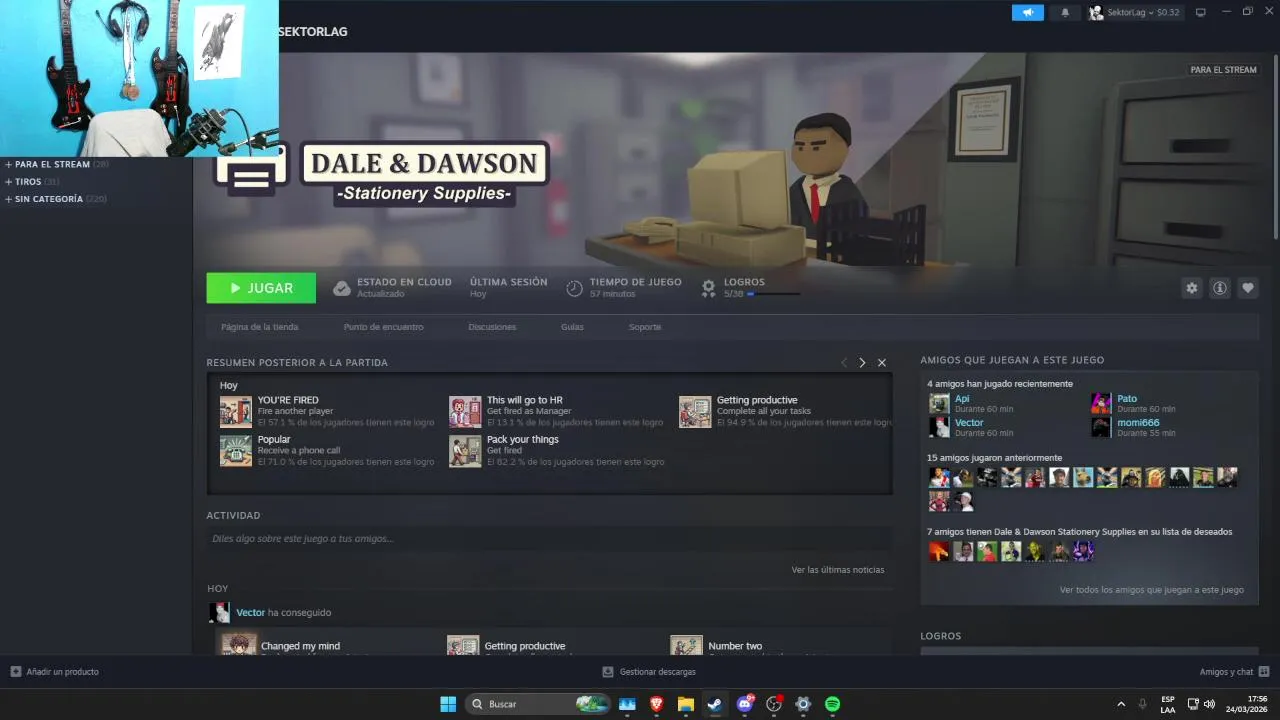This screenshot has width=1280, height=720.
Task: Open friend Api's profile
Action: 962,398
